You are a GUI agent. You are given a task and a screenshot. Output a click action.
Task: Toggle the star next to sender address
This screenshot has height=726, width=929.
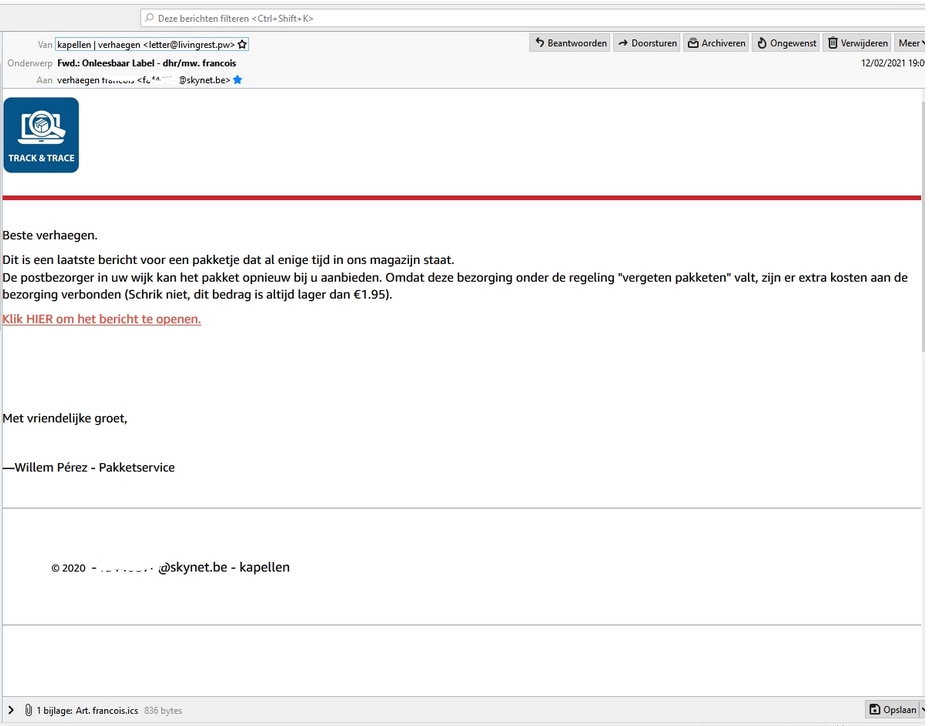(242, 45)
